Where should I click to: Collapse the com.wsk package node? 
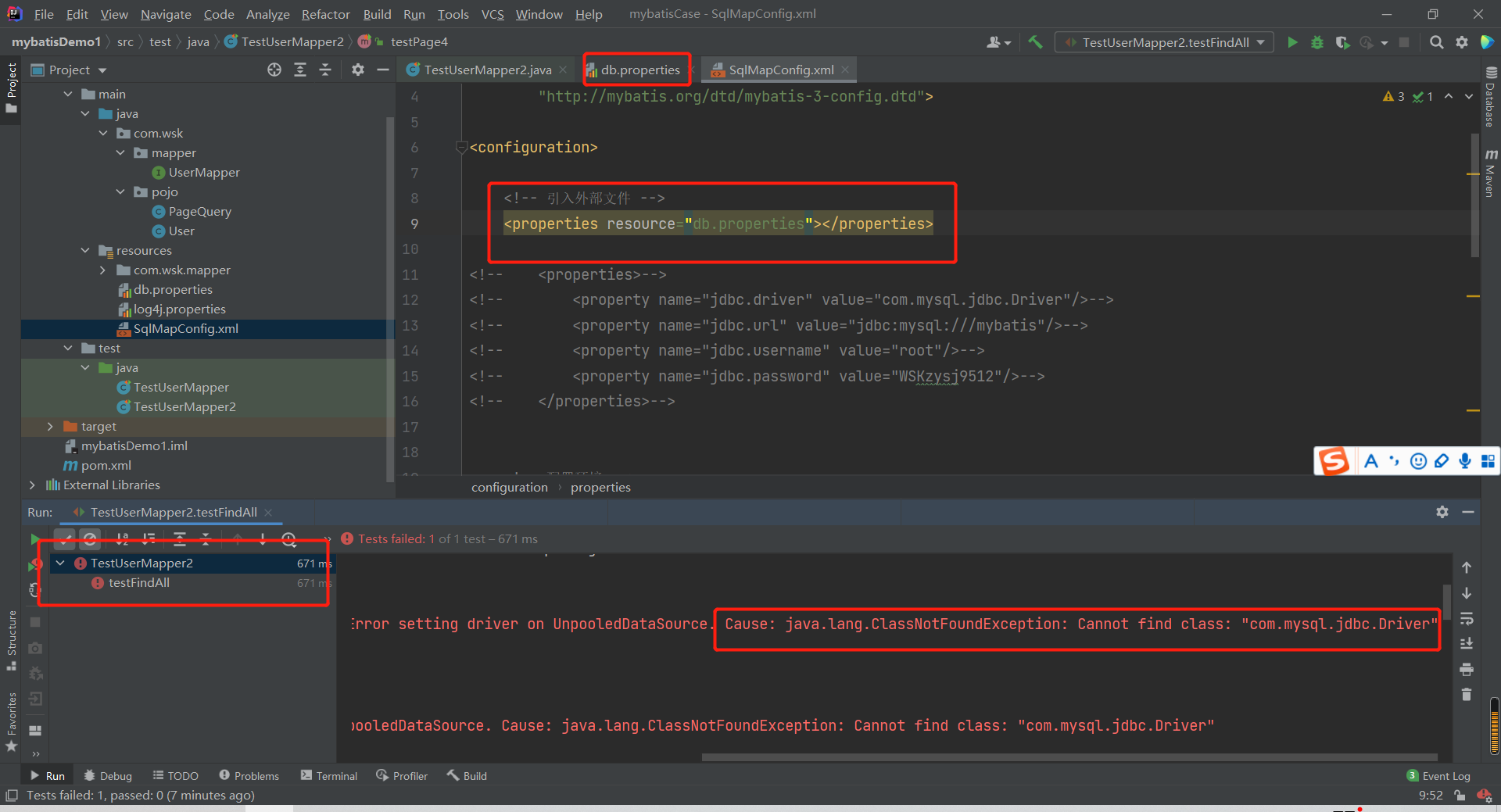103,133
